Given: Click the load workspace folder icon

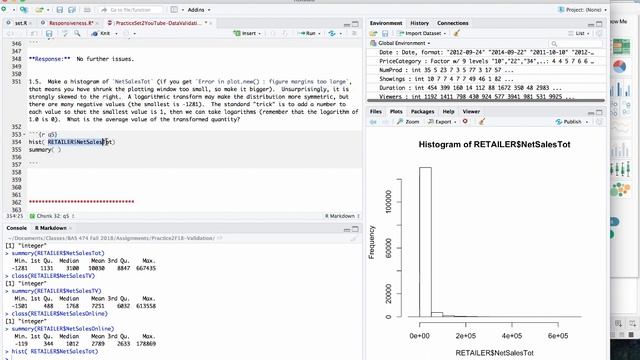Looking at the screenshot, I should tap(373, 33).
